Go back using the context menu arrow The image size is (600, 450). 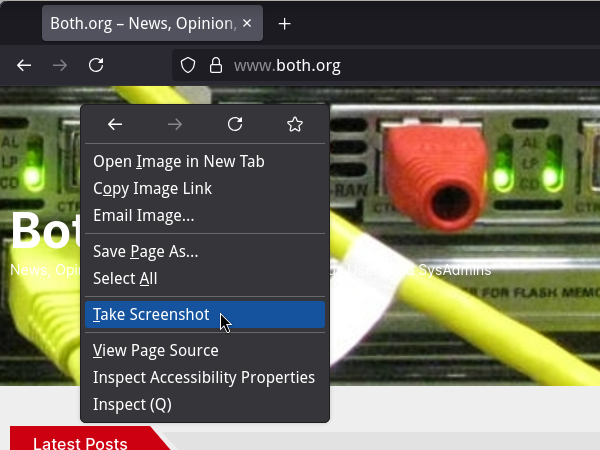[x=115, y=124]
